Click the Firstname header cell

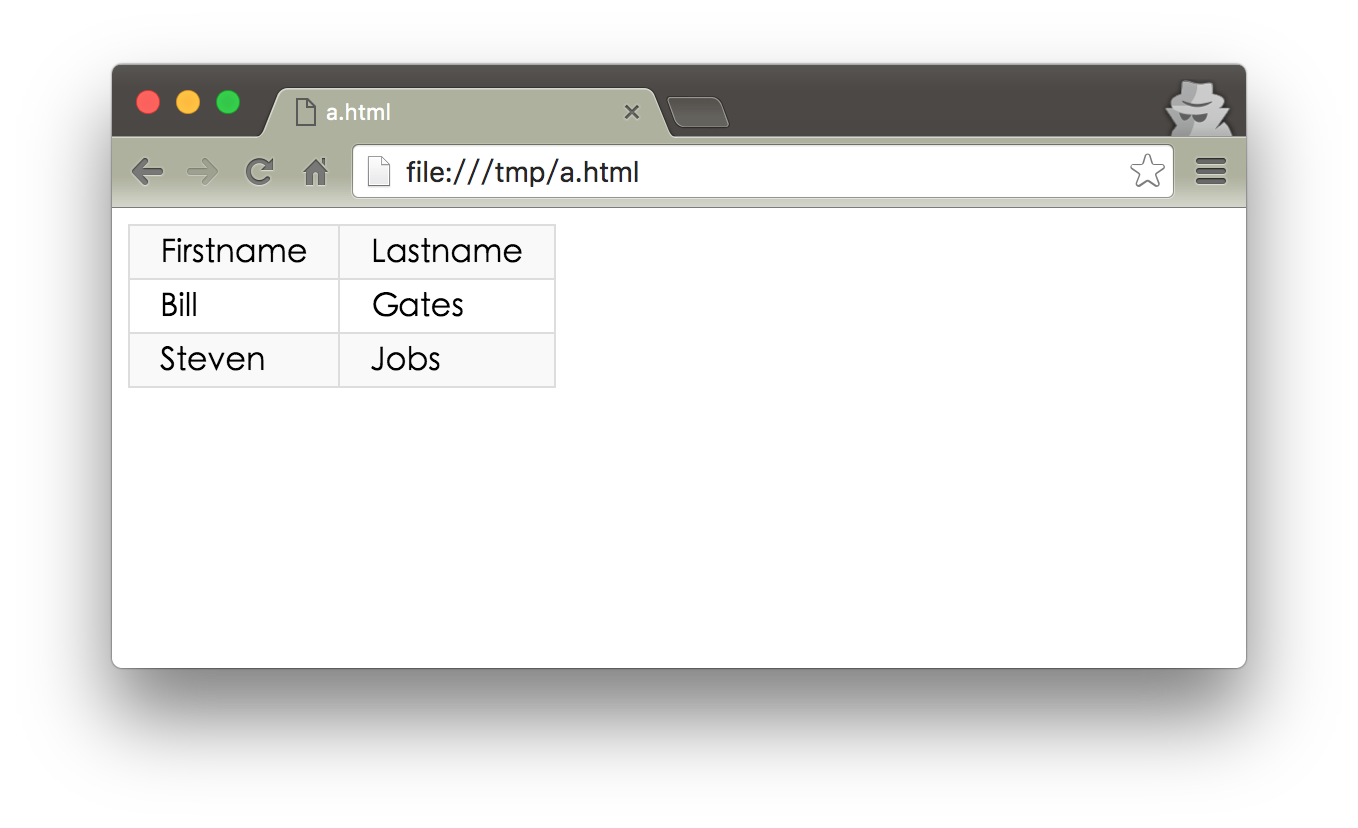[234, 251]
